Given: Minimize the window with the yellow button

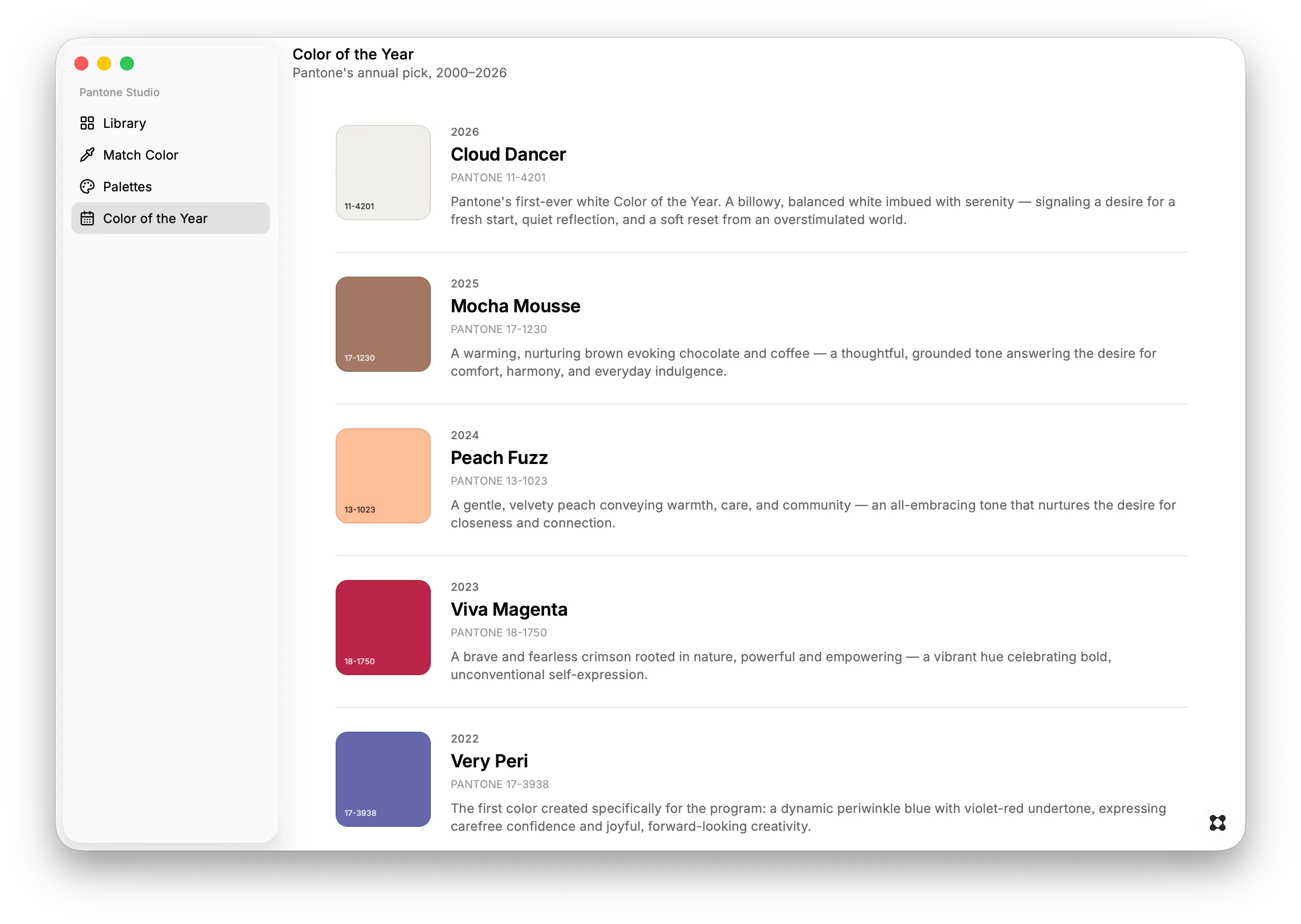Looking at the screenshot, I should point(104,63).
